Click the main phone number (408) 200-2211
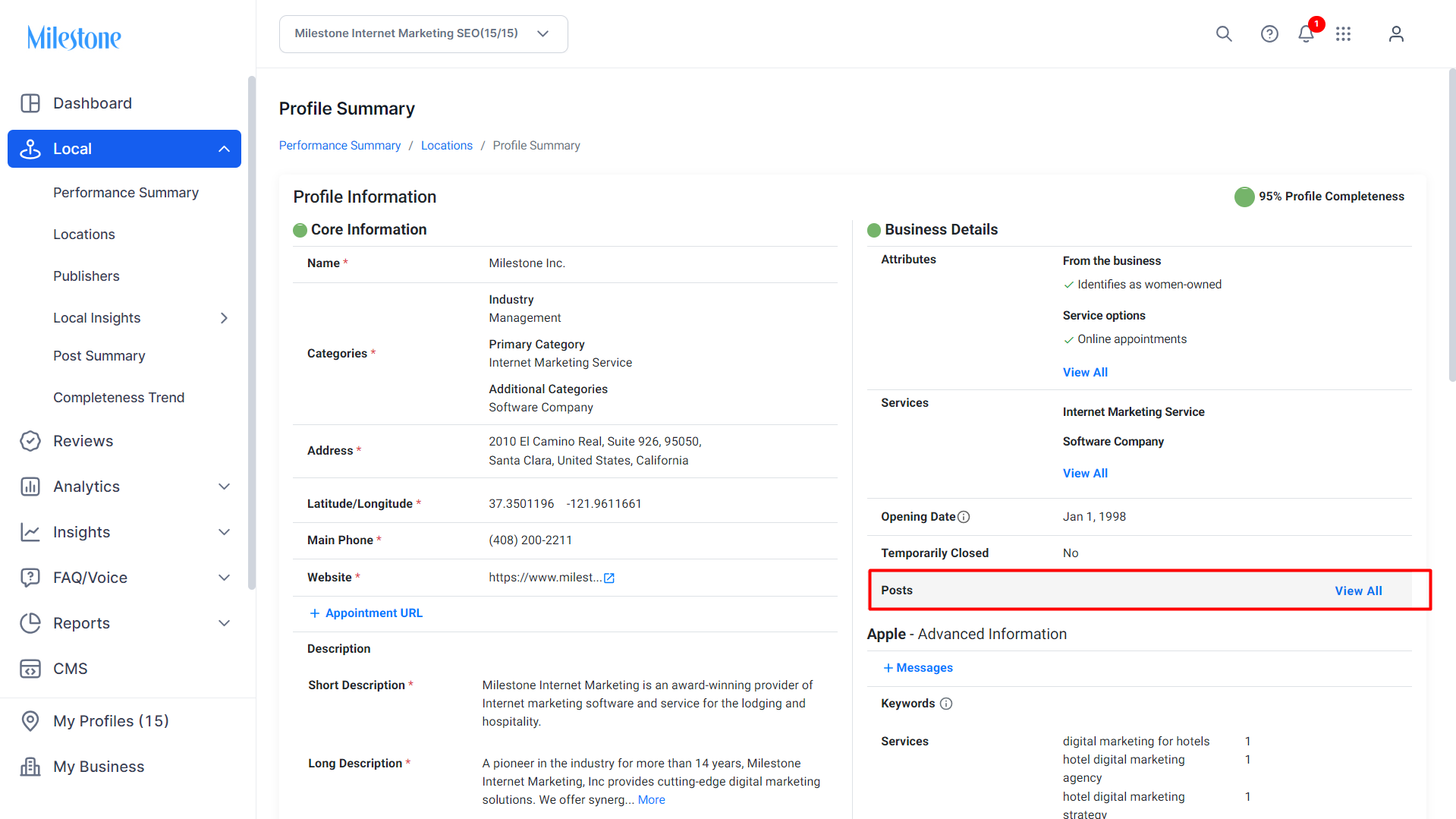Screen dimensions: 1456x819 click(x=530, y=540)
